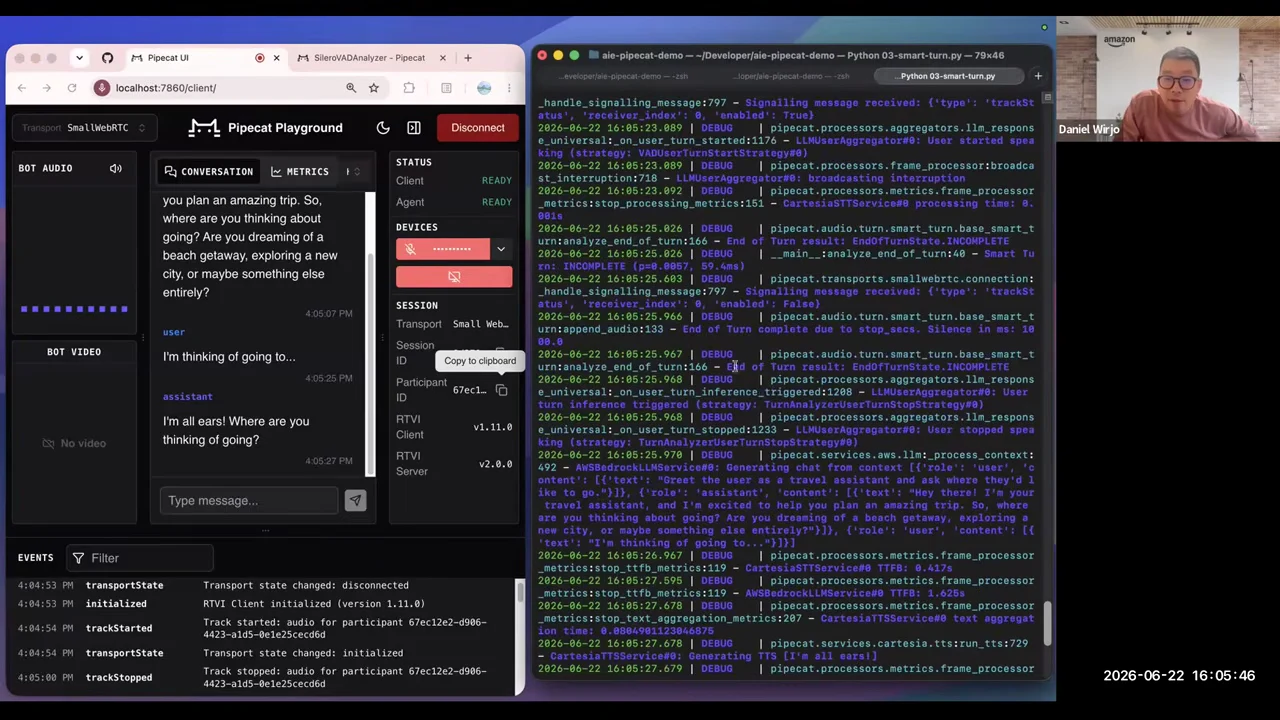Go back in the browser
The height and width of the screenshot is (720, 1280).
point(22,88)
